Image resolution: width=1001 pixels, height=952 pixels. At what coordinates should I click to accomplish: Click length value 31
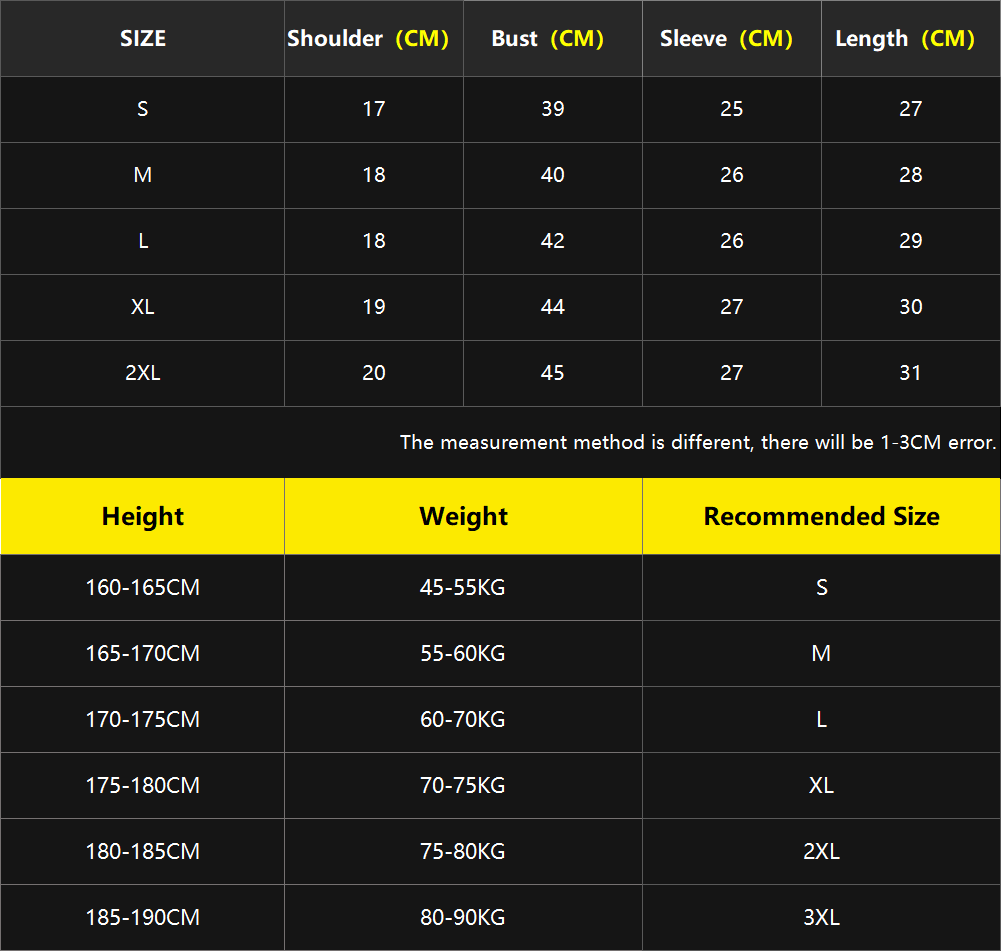point(911,373)
